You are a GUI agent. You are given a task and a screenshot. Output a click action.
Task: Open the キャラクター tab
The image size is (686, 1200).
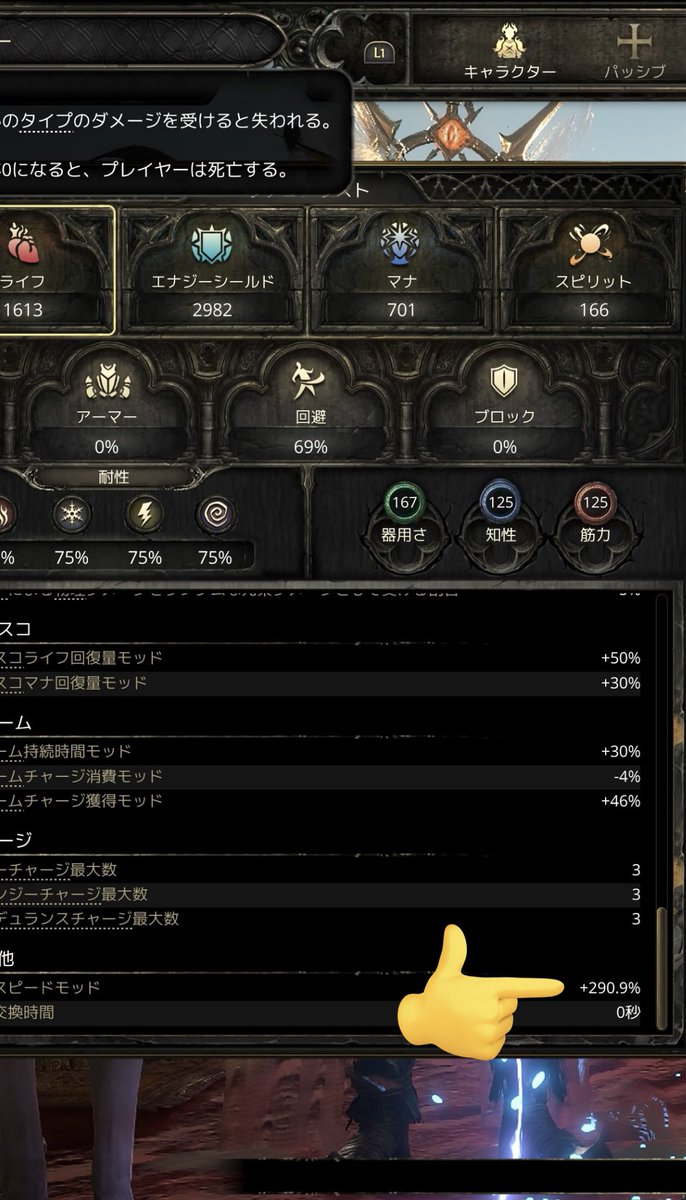(x=509, y=52)
